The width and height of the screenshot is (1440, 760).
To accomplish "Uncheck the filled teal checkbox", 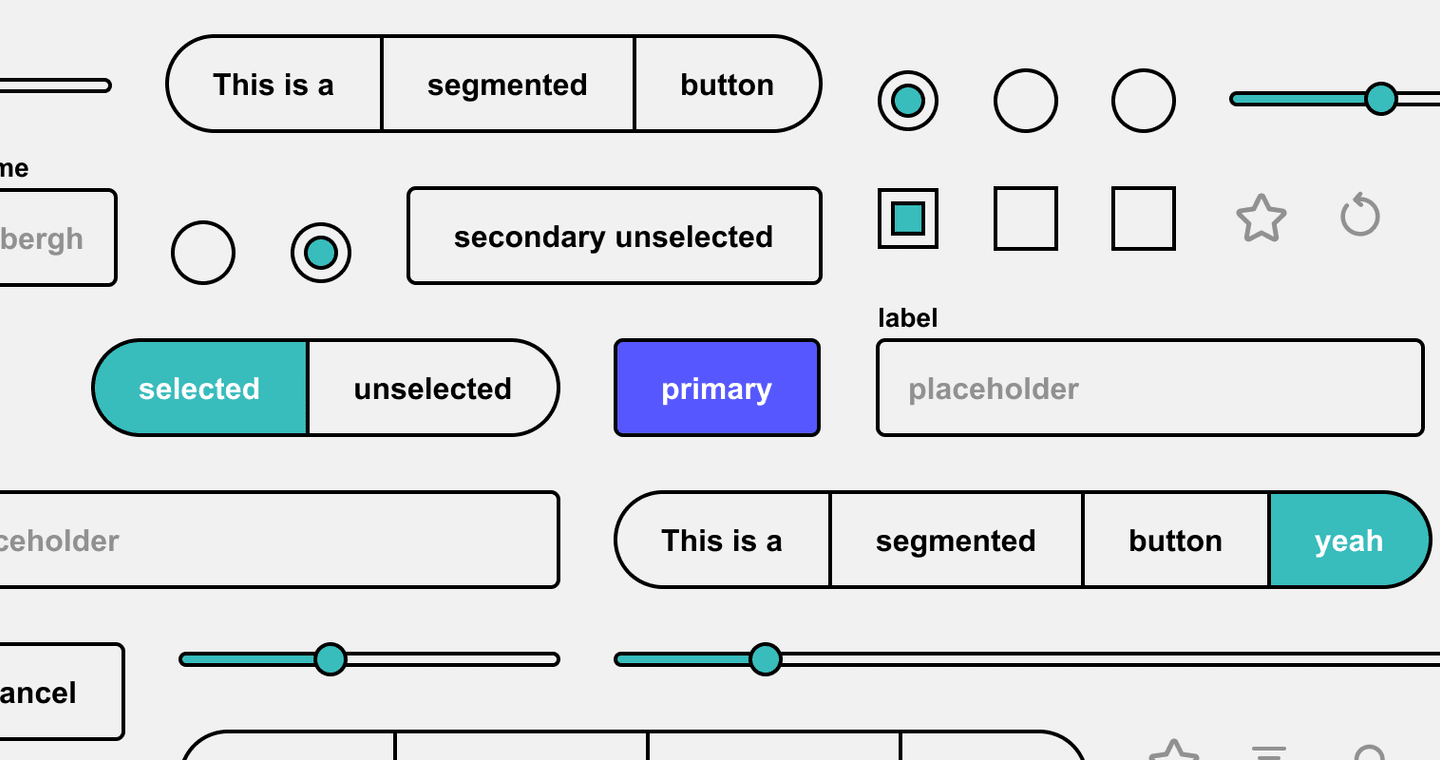I will (x=908, y=218).
